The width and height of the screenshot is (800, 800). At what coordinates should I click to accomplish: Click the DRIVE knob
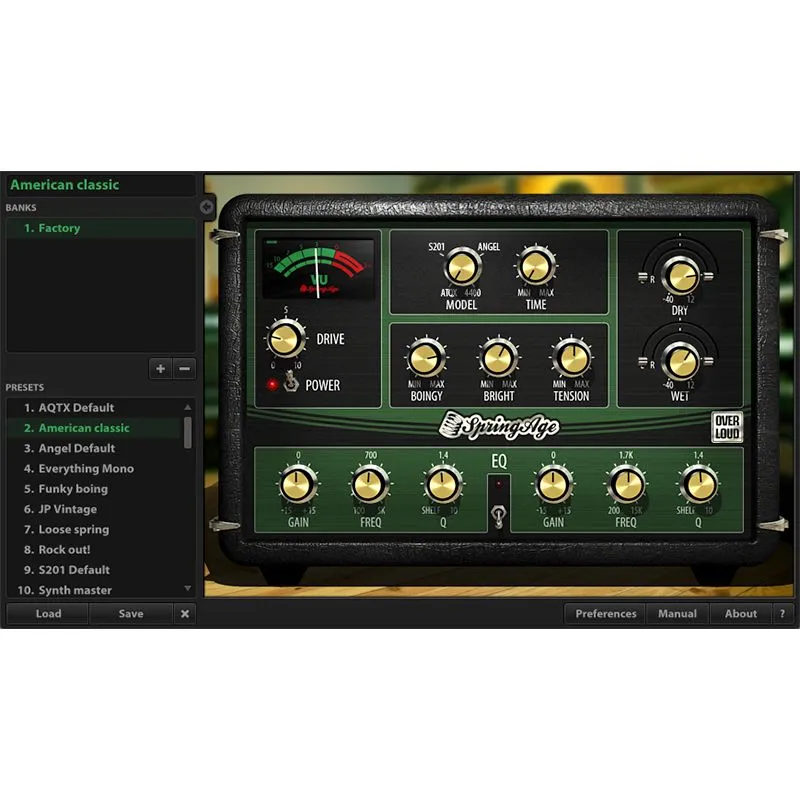(x=285, y=338)
